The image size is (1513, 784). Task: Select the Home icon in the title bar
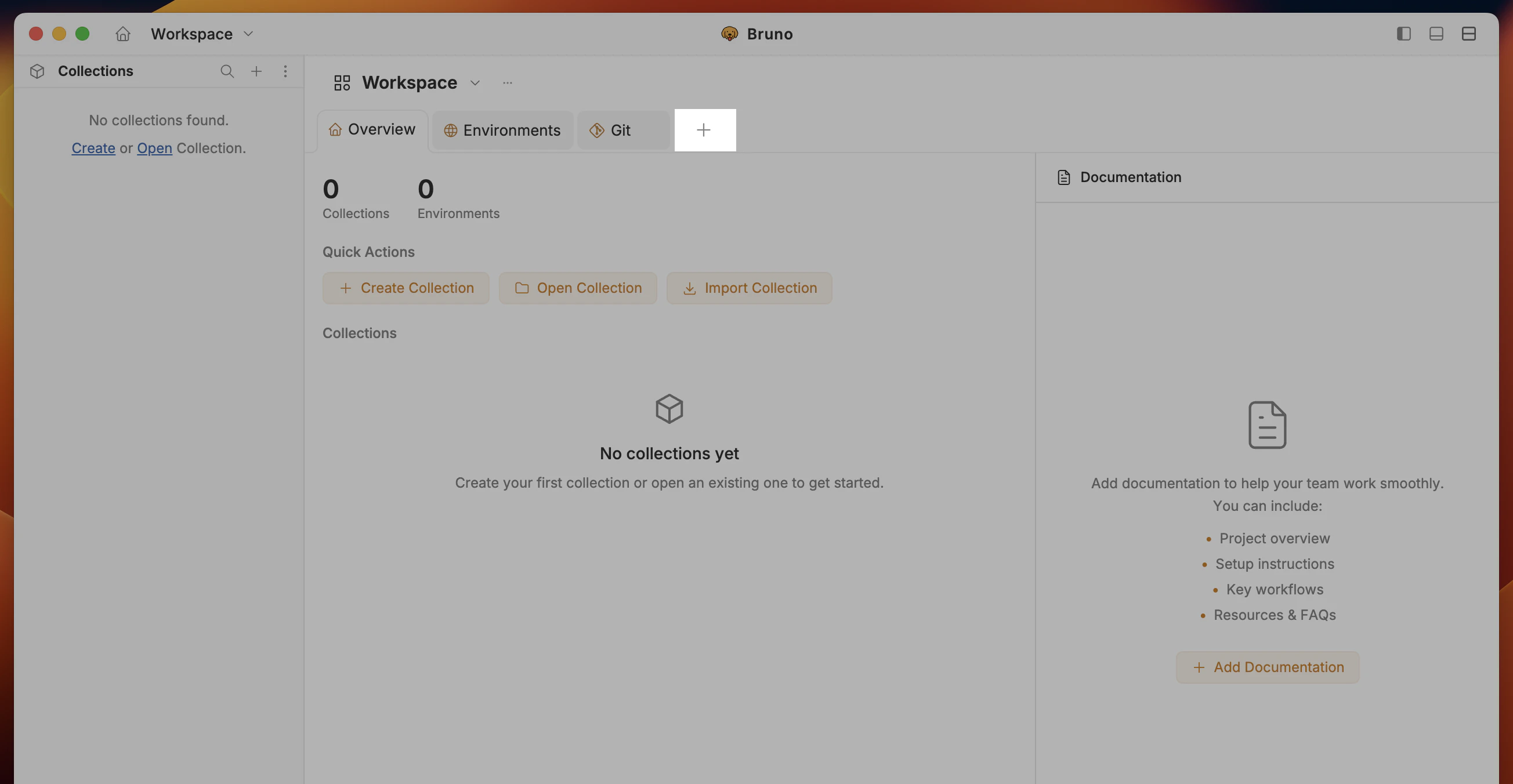coord(123,34)
